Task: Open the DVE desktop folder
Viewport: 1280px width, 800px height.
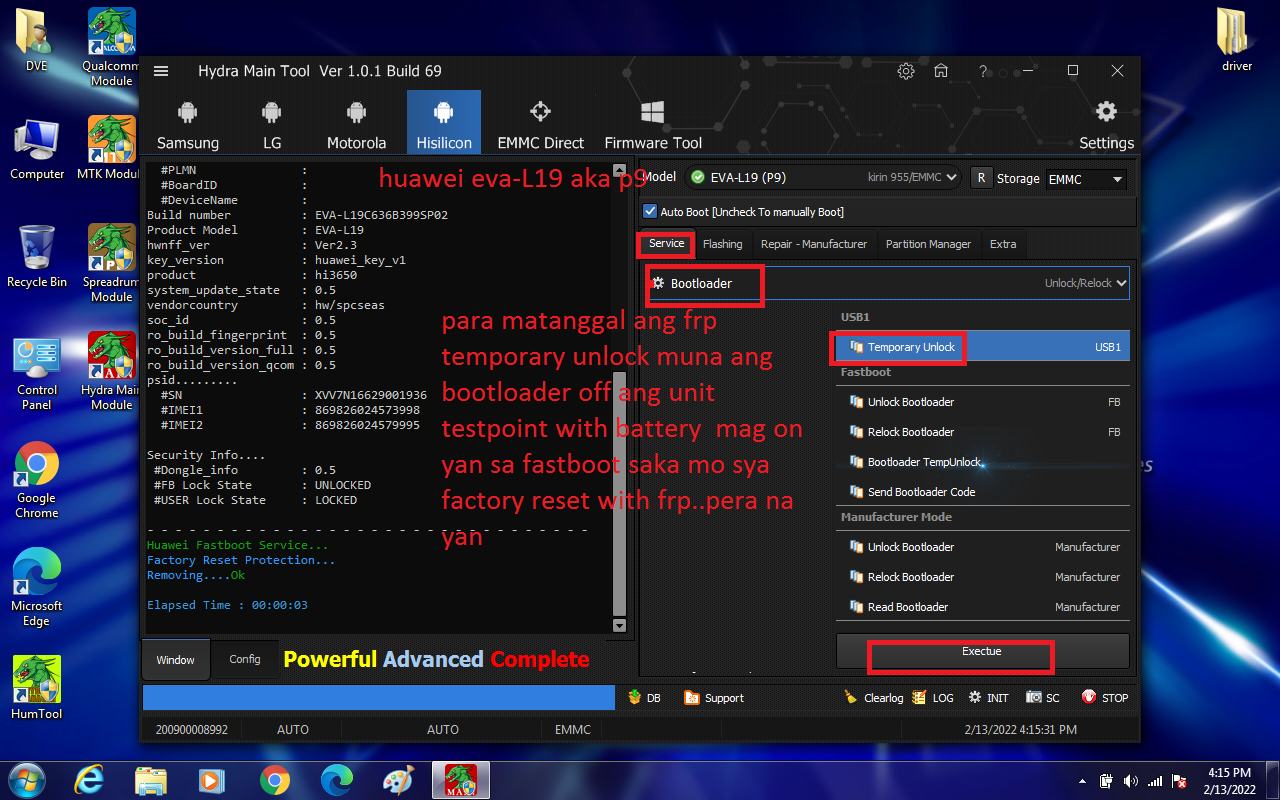Action: (37, 41)
